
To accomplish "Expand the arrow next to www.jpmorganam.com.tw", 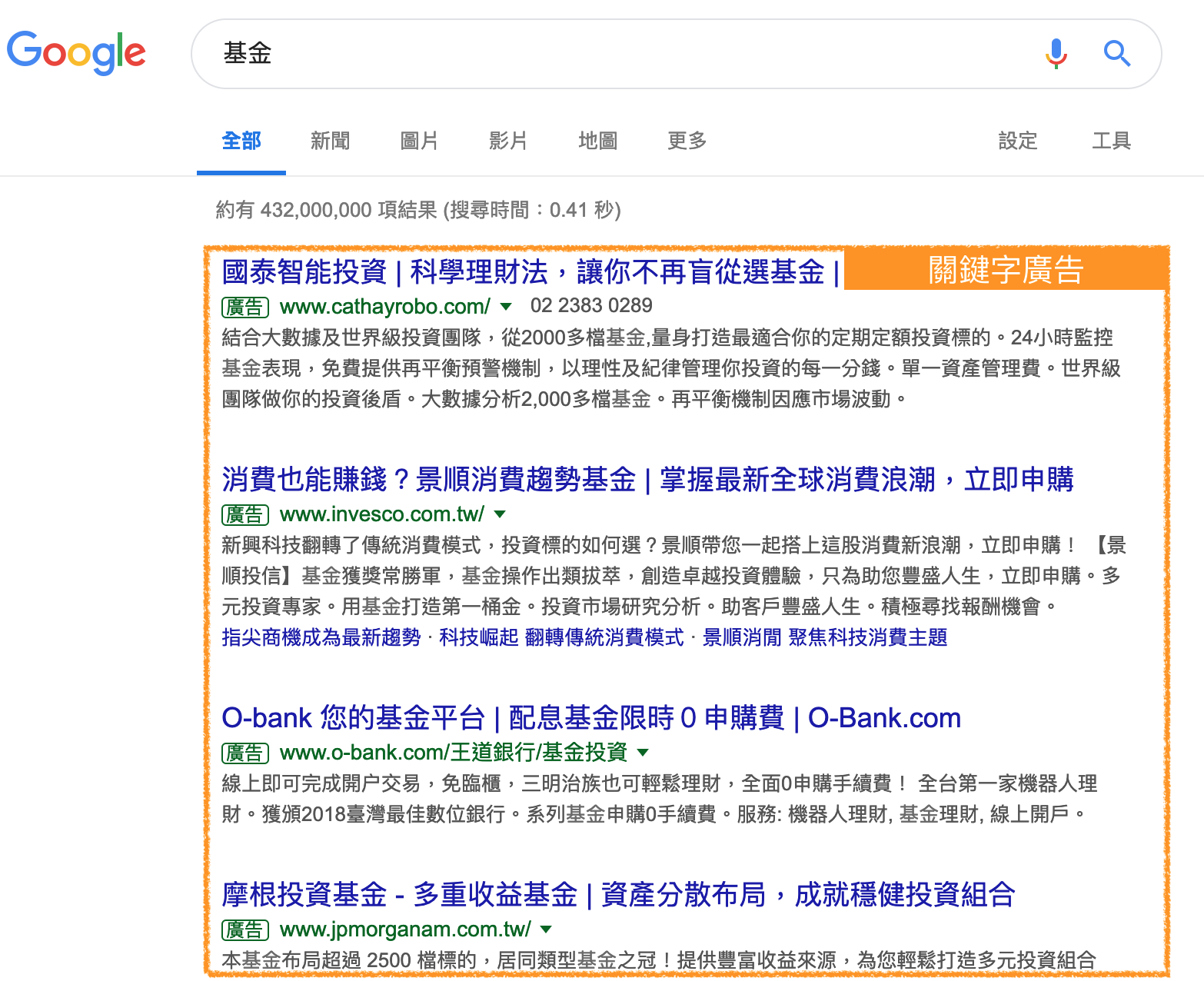I will click(546, 929).
